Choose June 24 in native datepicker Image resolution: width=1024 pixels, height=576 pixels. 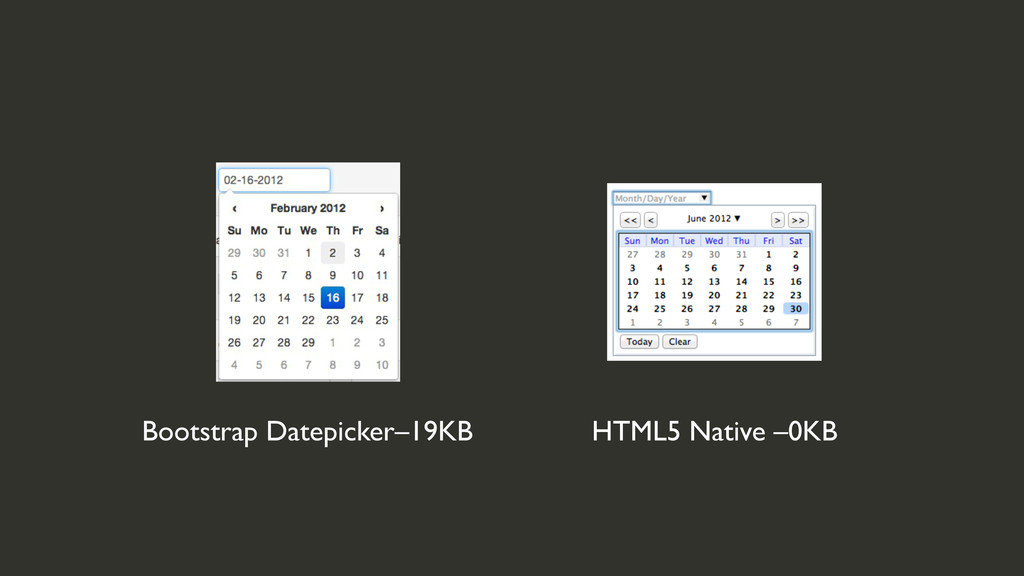coord(633,309)
